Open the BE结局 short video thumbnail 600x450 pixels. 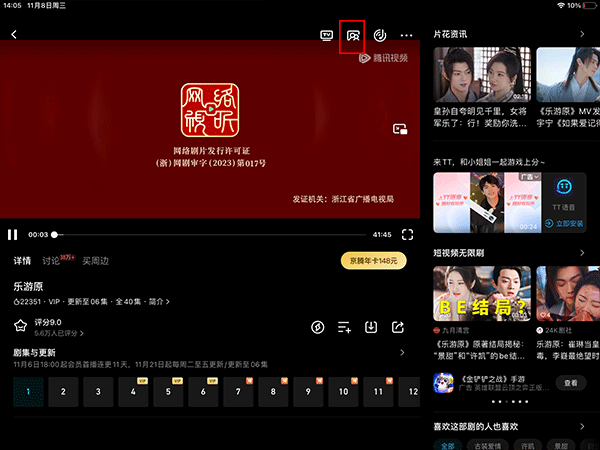[x=482, y=293]
